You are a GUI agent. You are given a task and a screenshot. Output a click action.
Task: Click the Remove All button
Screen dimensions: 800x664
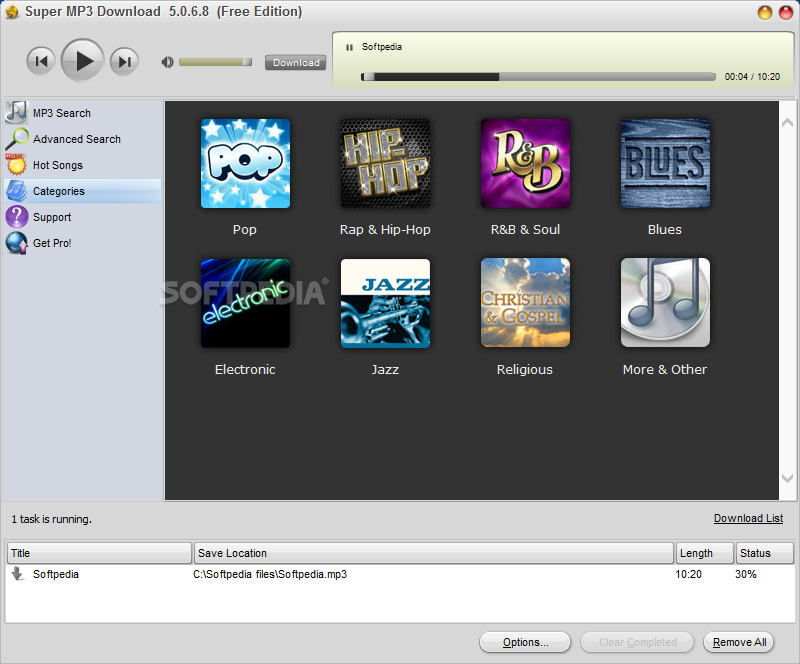[x=739, y=642]
